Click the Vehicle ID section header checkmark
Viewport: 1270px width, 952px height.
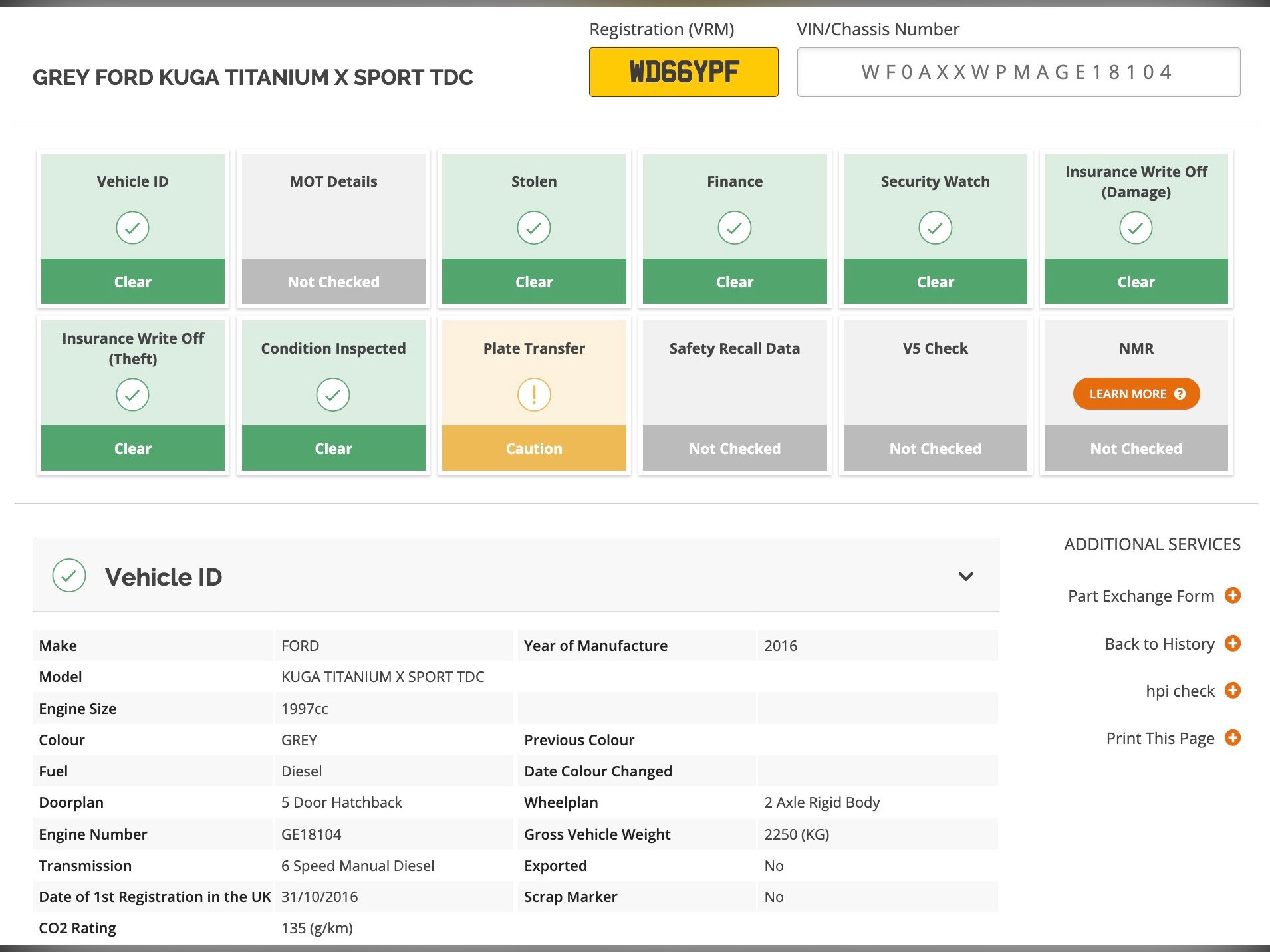tap(69, 576)
